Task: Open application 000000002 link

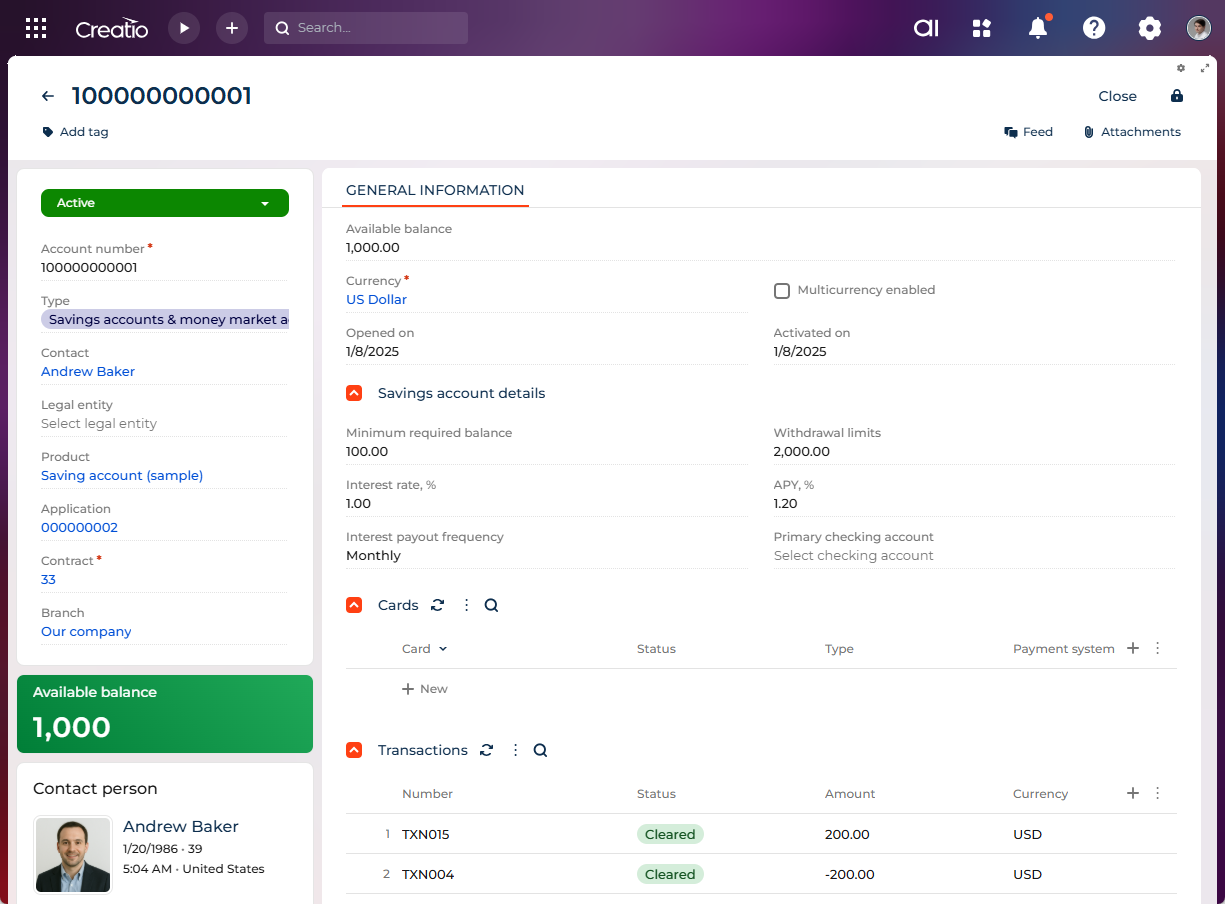Action: (x=79, y=528)
